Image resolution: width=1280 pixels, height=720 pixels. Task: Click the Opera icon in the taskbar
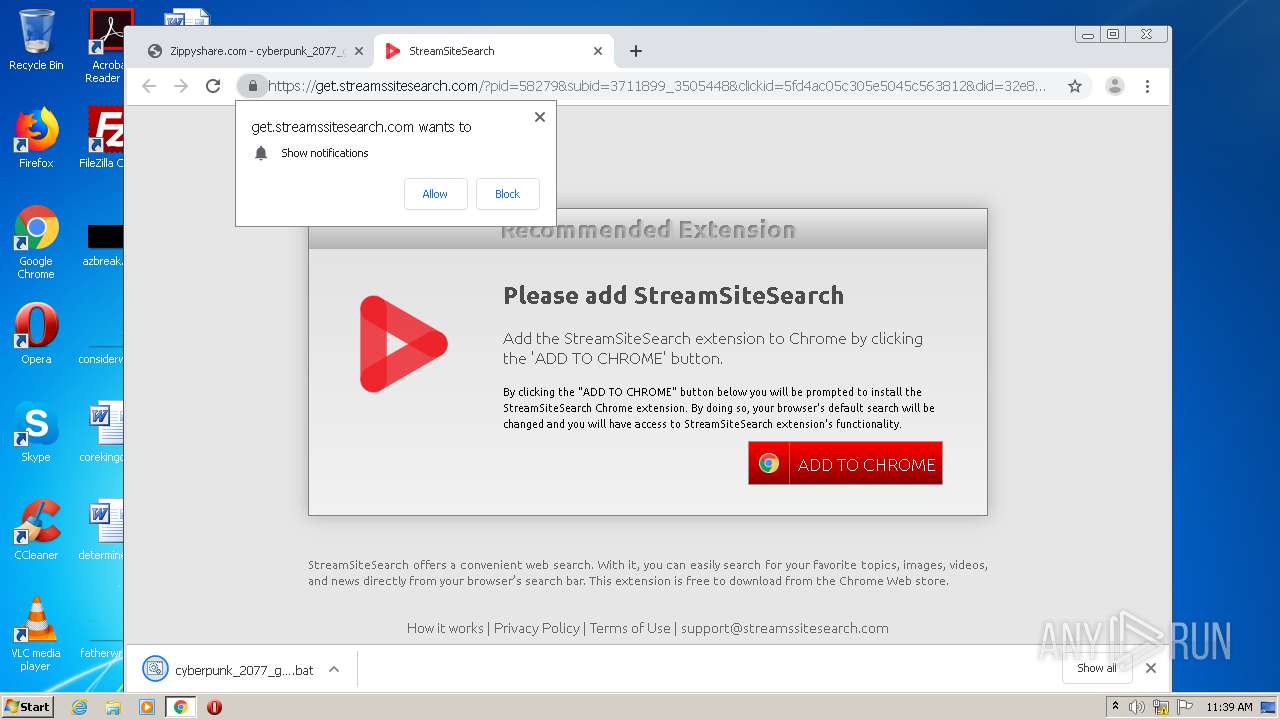click(x=214, y=707)
